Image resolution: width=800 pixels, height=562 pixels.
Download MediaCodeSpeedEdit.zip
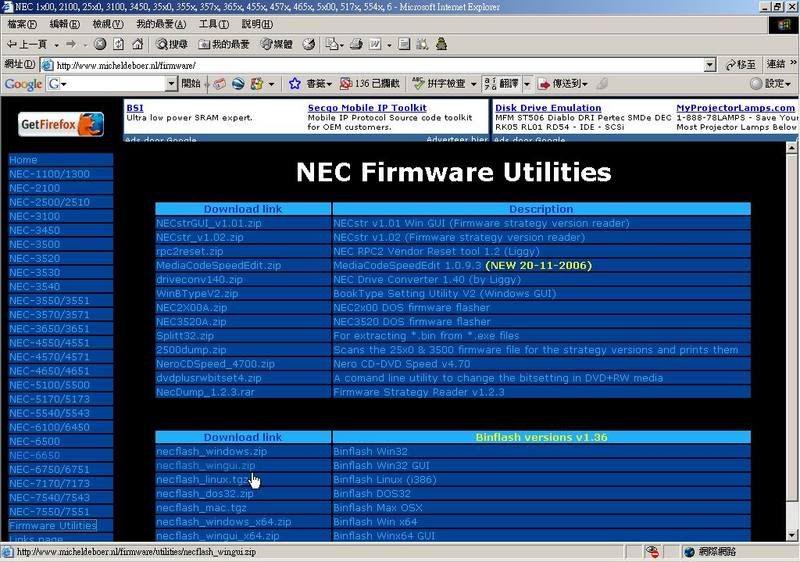point(218,265)
